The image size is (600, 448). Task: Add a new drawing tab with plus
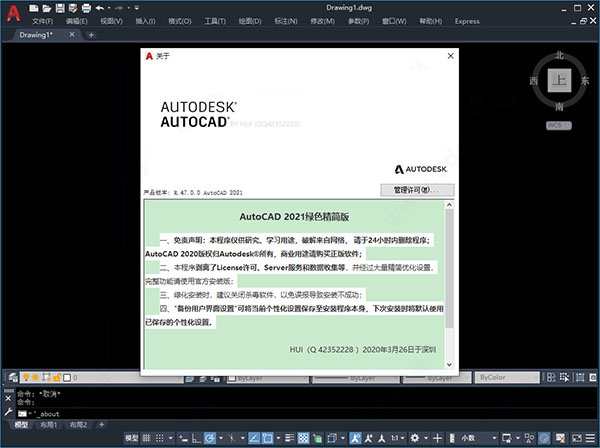pyautogui.click(x=91, y=35)
